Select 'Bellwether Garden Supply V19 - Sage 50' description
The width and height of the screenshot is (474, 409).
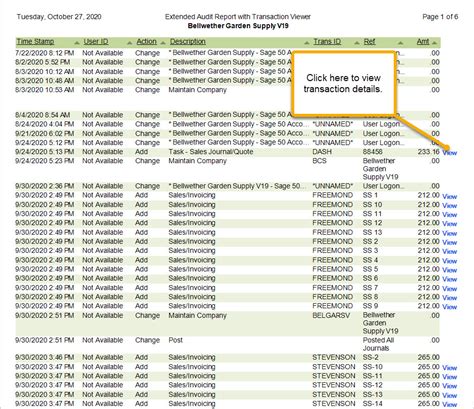237,186
